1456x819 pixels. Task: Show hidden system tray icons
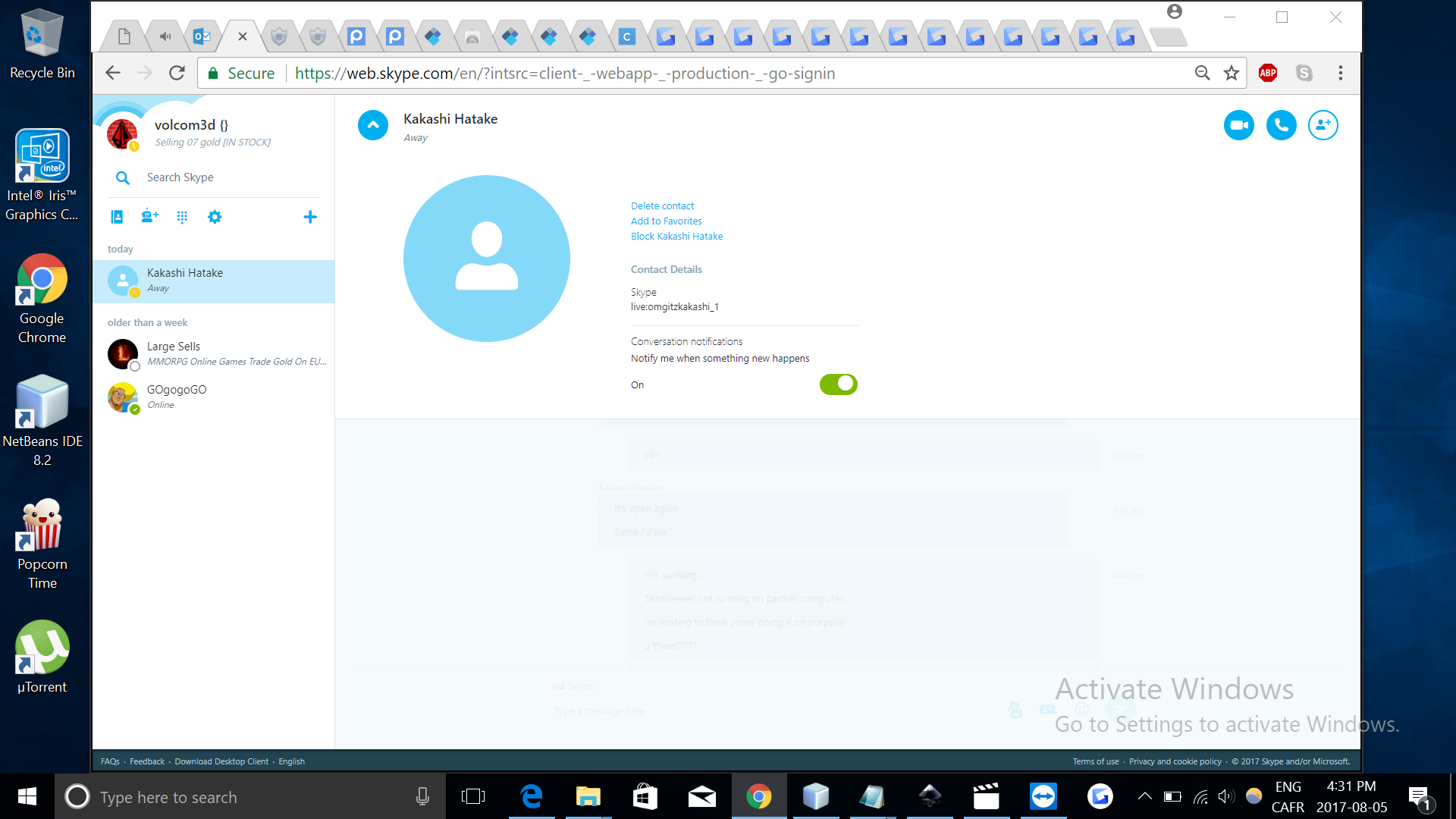pyautogui.click(x=1144, y=796)
